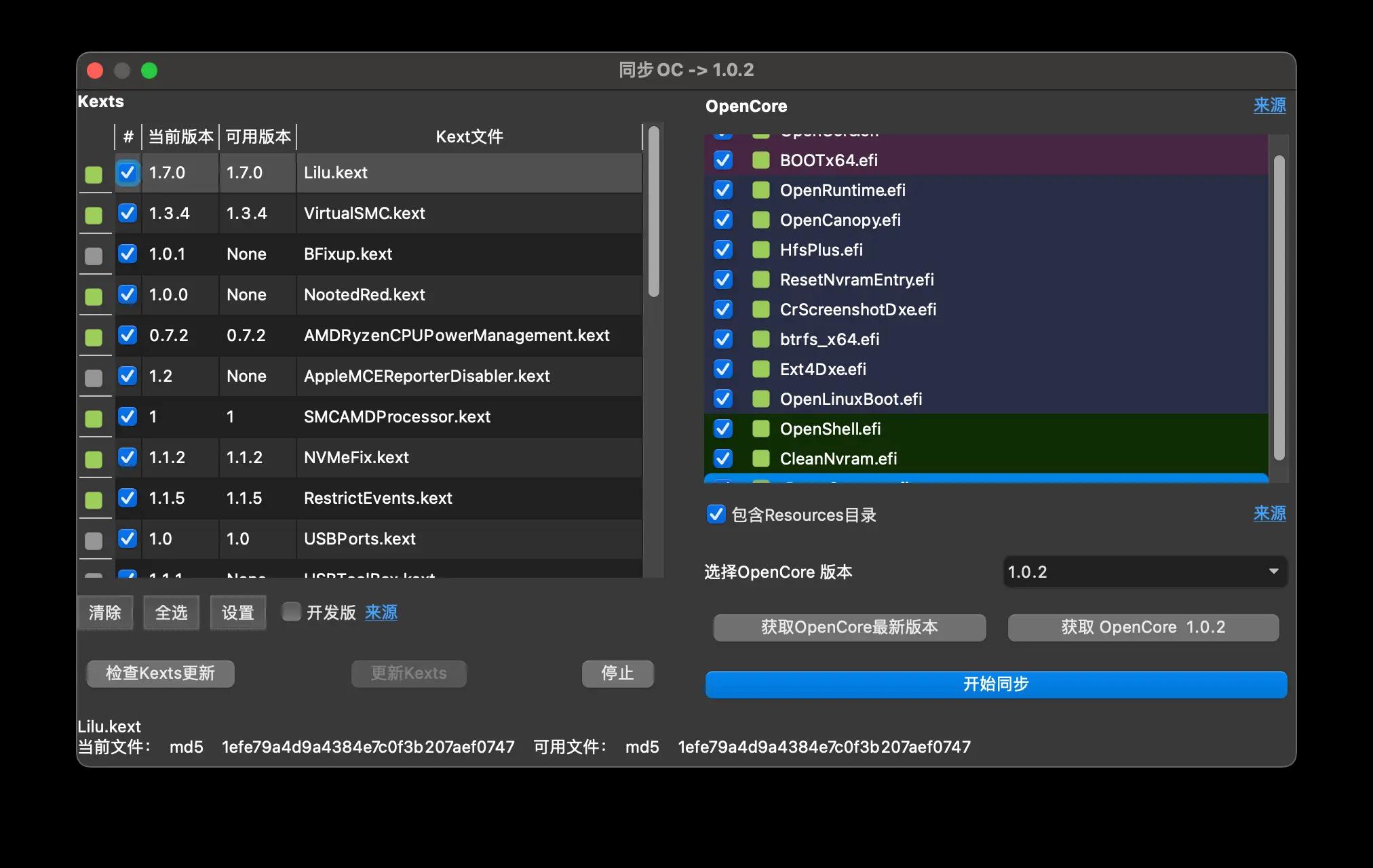The height and width of the screenshot is (868, 1373).
Task: Click the 全选 button
Action: 172,613
